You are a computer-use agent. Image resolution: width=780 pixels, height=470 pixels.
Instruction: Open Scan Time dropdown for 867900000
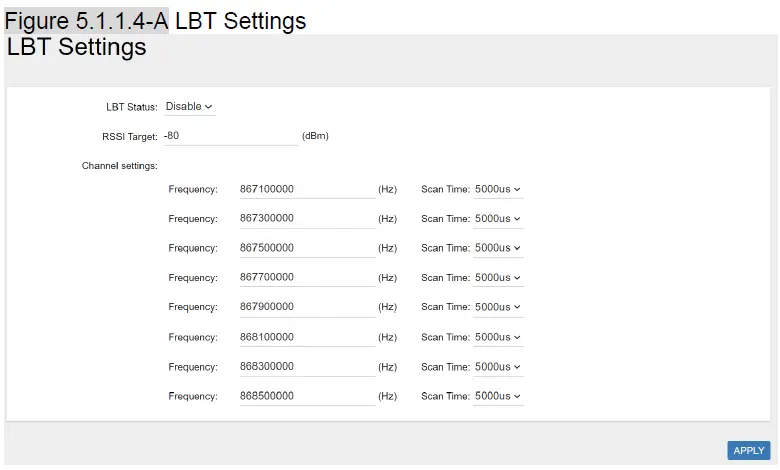tap(498, 307)
